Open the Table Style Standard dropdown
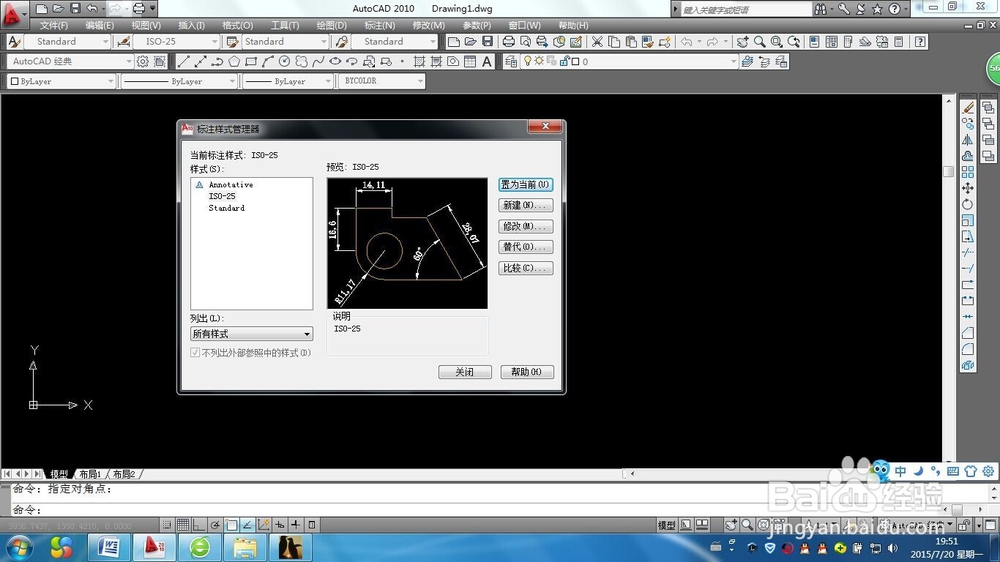The height and width of the screenshot is (562, 1000). tap(285, 41)
